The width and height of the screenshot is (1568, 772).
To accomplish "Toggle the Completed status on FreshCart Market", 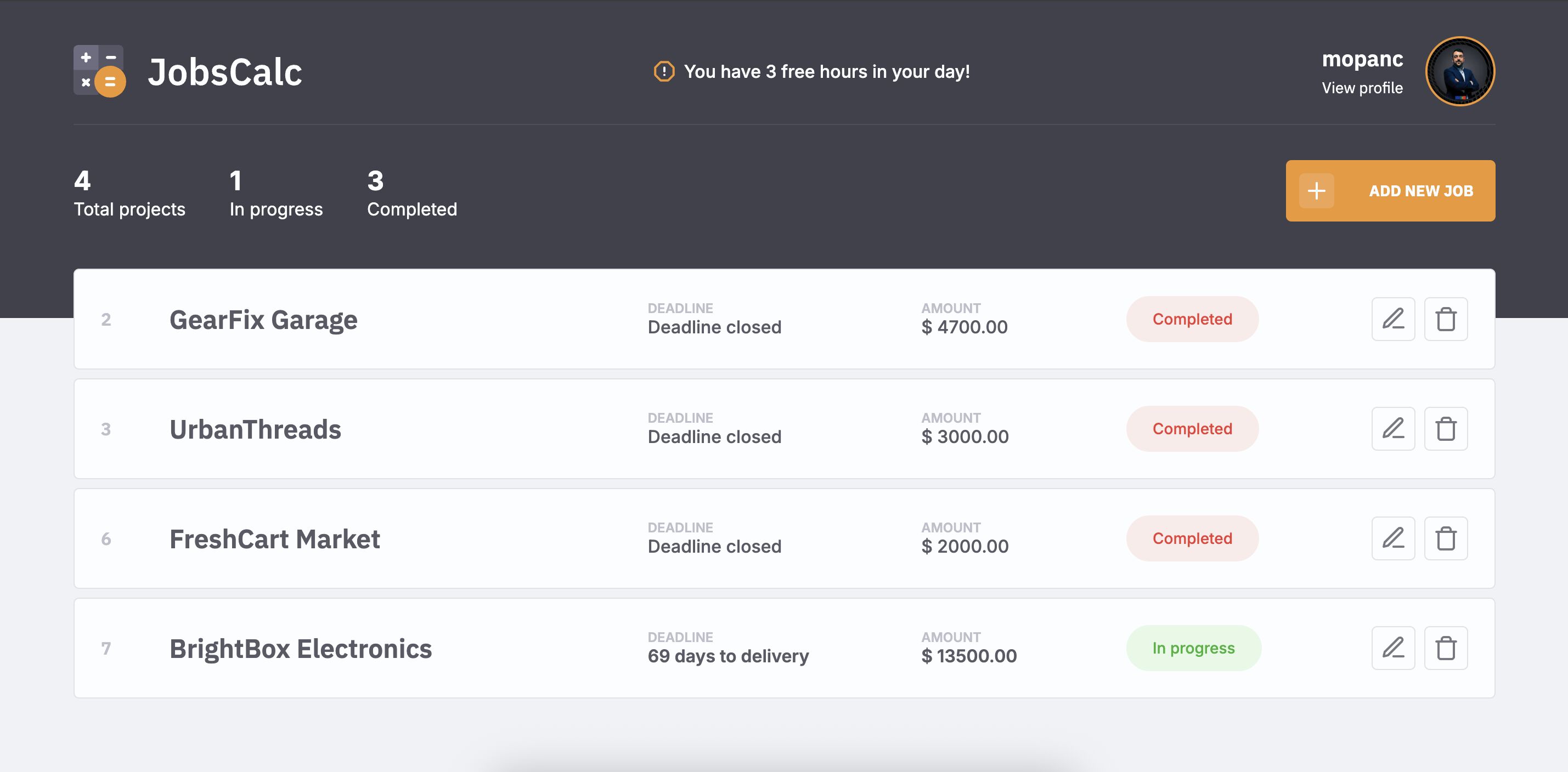I will coord(1192,538).
